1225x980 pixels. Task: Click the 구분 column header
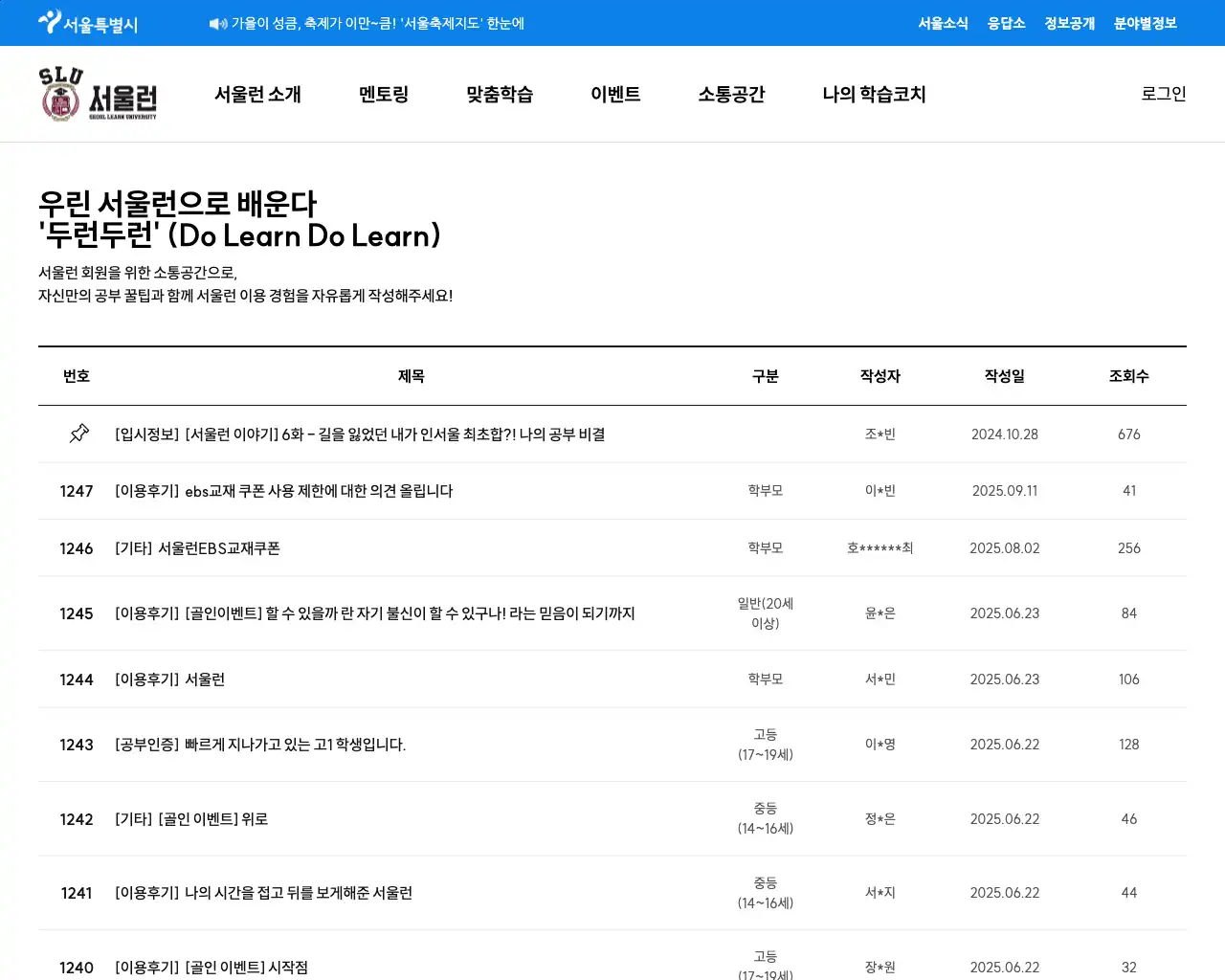(766, 376)
